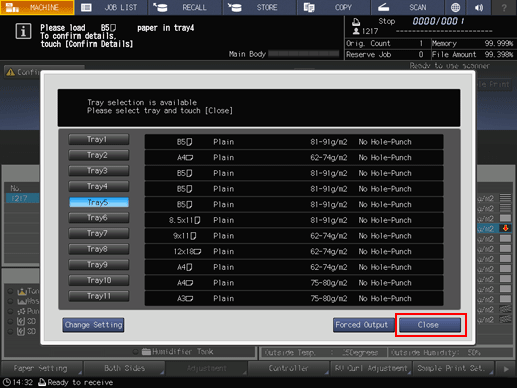
Task: Open the MACHINE tab
Action: coord(37,7)
